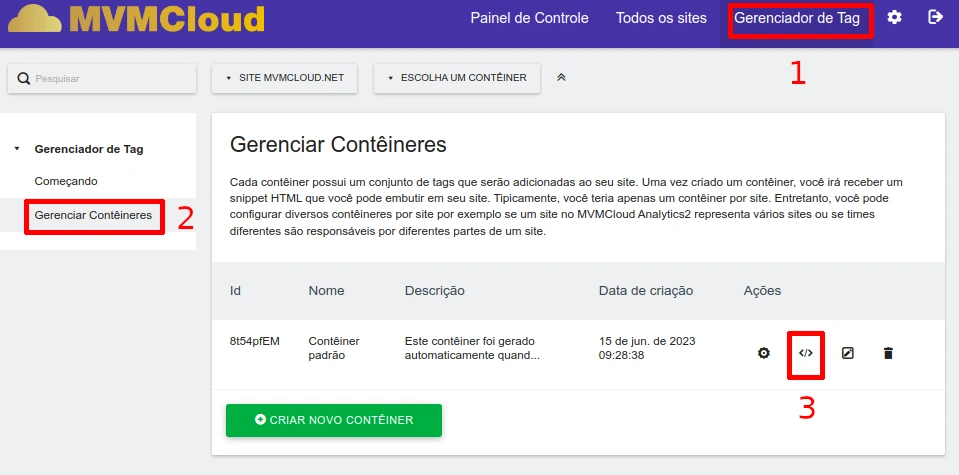959x475 pixels.
Task: Open administration gear icon in top bar
Action: pyautogui.click(x=895, y=18)
